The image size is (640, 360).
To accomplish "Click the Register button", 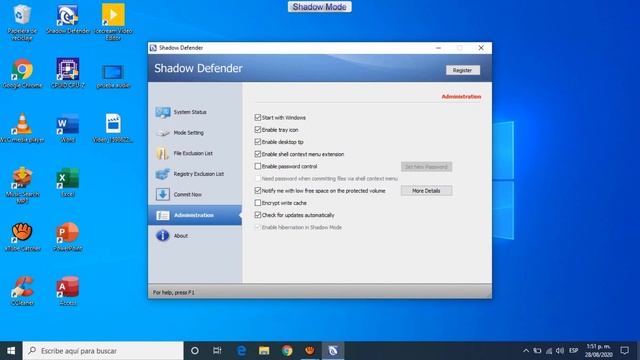I will [x=462, y=70].
